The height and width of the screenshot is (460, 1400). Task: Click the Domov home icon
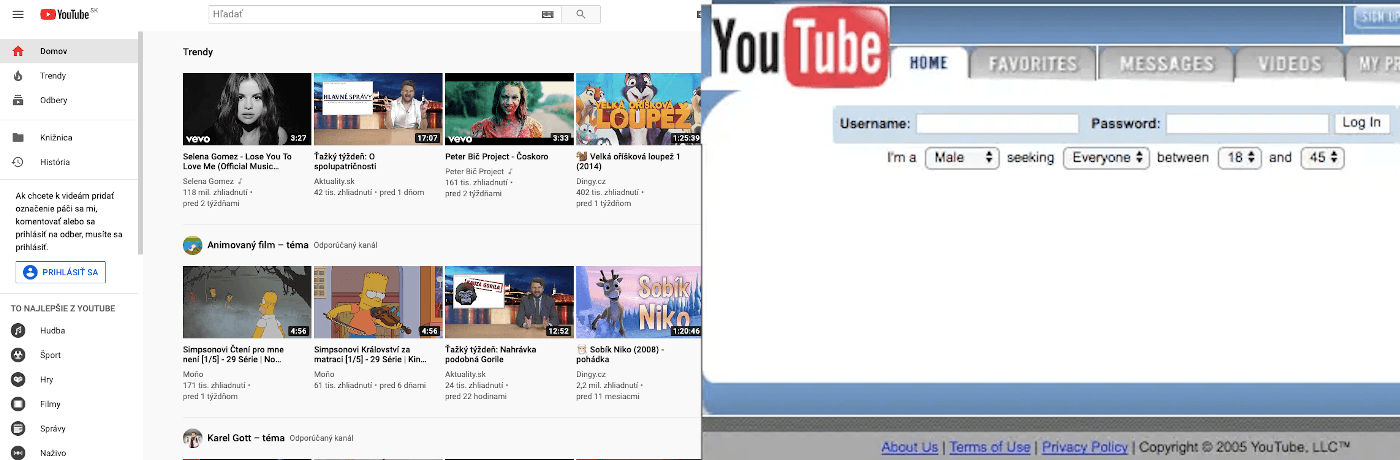click(18, 51)
